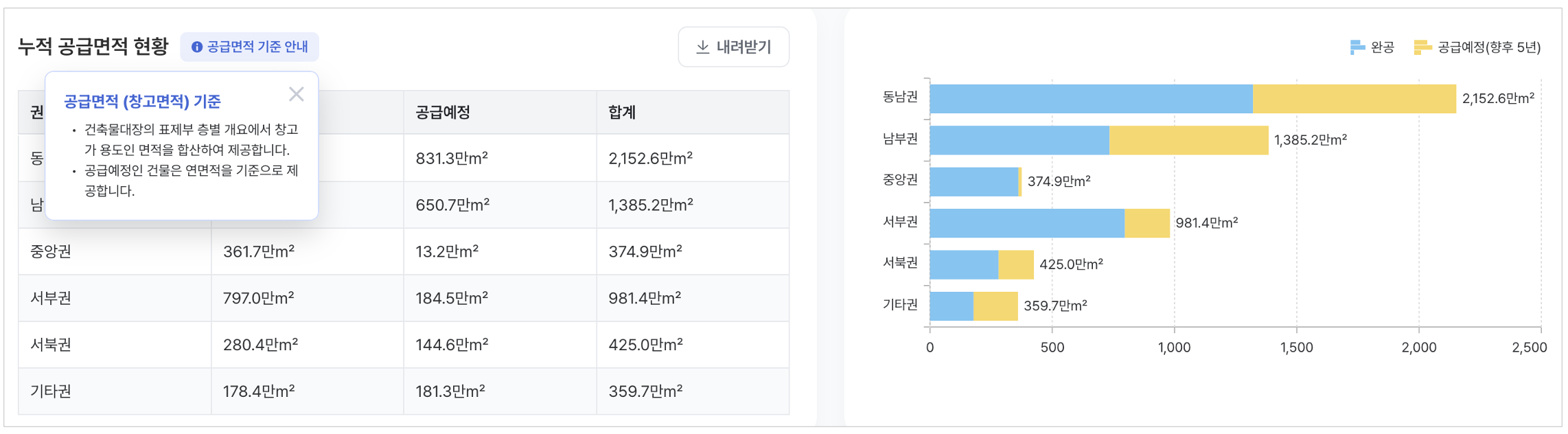Click the 내려받기 download button
The width and height of the screenshot is (1568, 434).
(x=733, y=47)
